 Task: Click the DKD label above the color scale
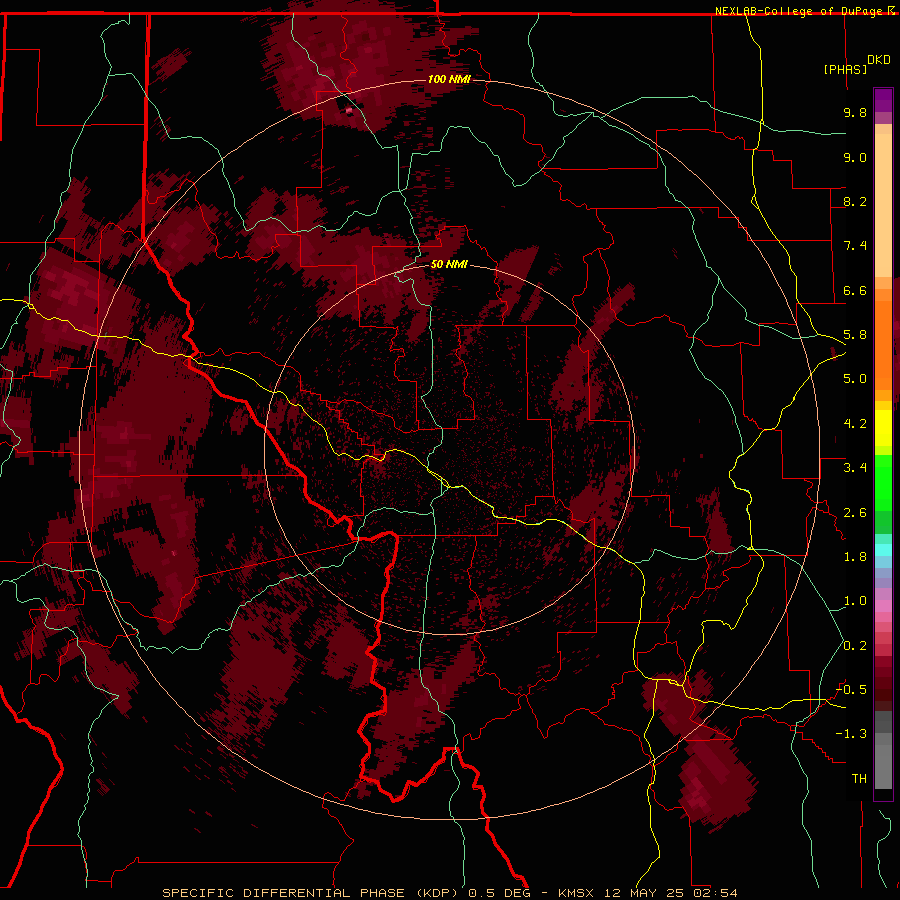pyautogui.click(x=879, y=60)
